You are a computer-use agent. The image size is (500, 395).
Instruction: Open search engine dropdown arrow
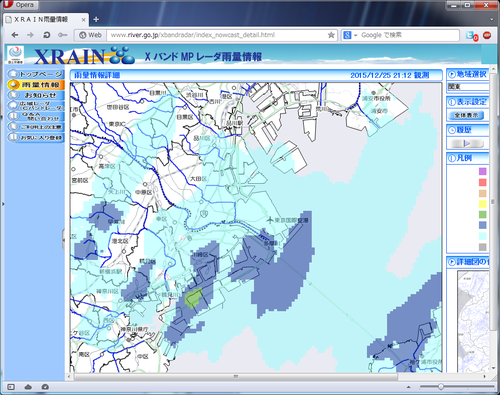[356, 35]
